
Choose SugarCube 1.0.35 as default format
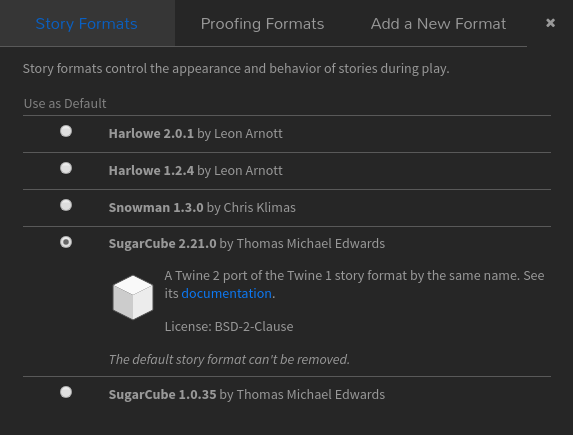pyautogui.click(x=66, y=392)
